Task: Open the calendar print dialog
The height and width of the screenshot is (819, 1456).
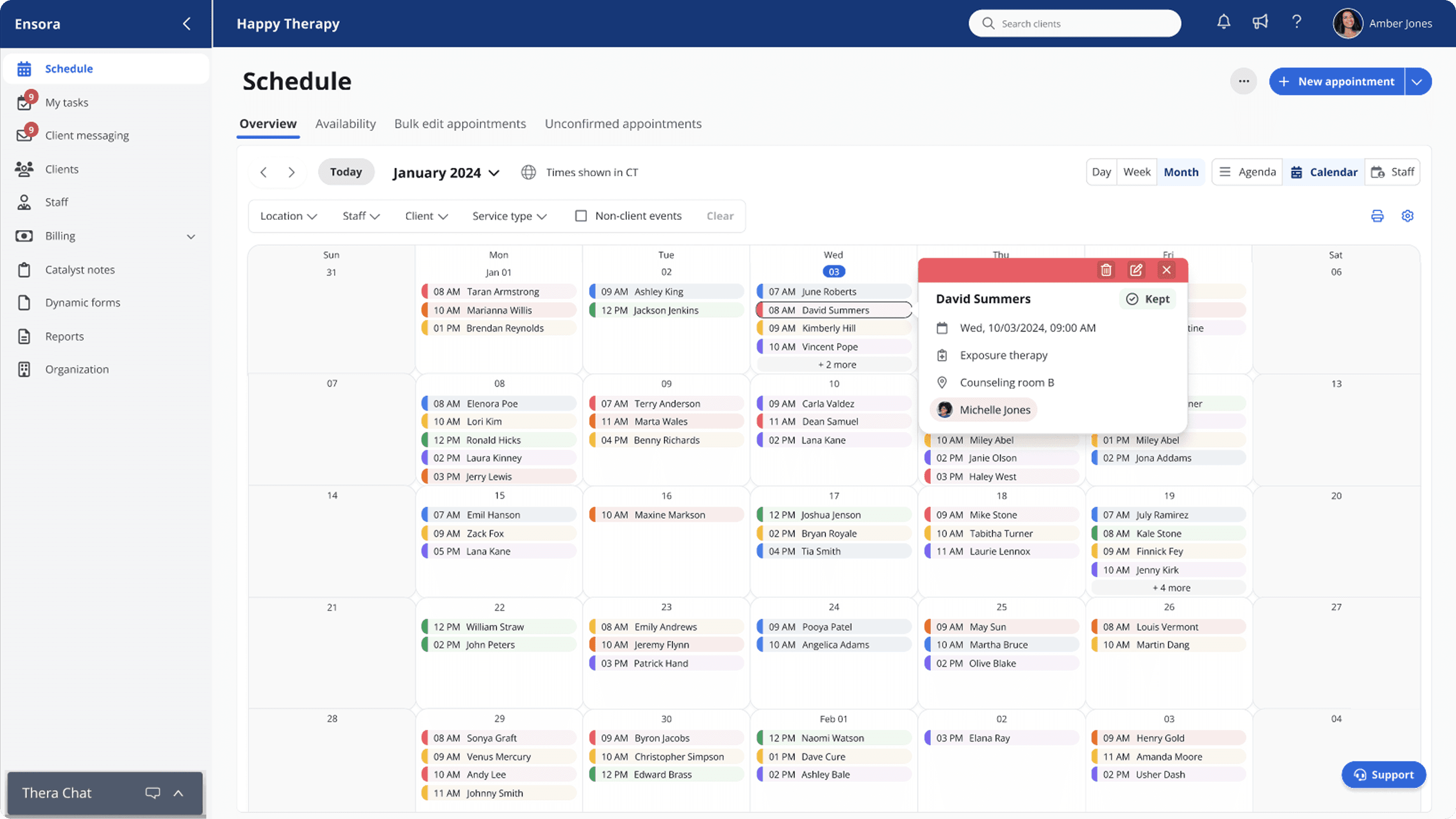Action: 1378,215
